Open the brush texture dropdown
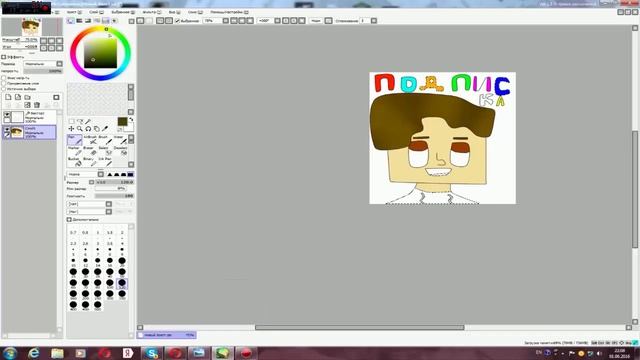 click(109, 211)
